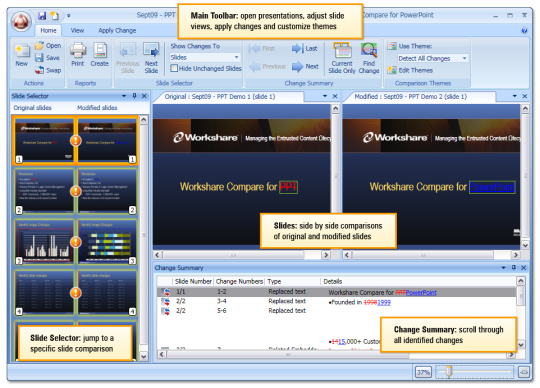The width and height of the screenshot is (540, 388).
Task: Open the Change Summary panel options arrow
Action: 503,268
